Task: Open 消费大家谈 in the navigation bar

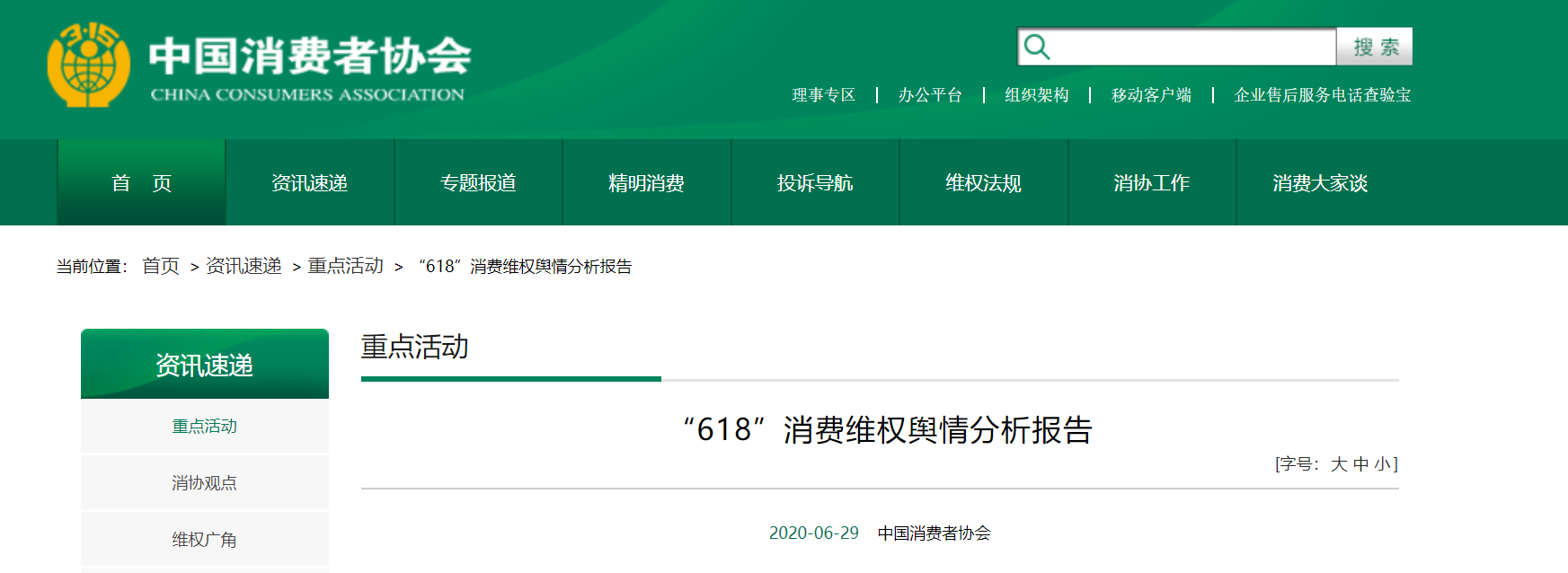Action: click(1319, 183)
